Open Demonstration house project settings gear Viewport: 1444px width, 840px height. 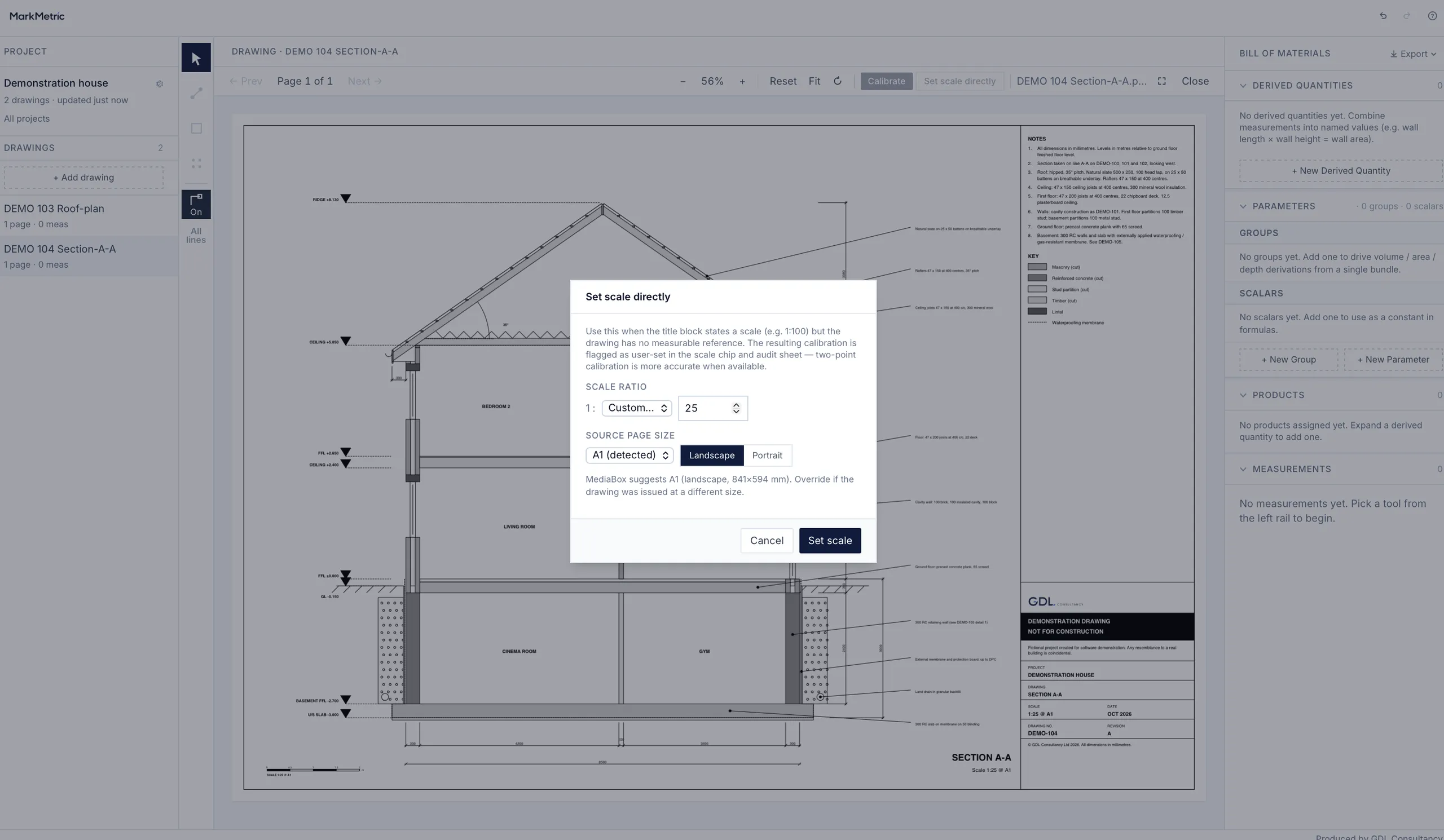point(159,83)
